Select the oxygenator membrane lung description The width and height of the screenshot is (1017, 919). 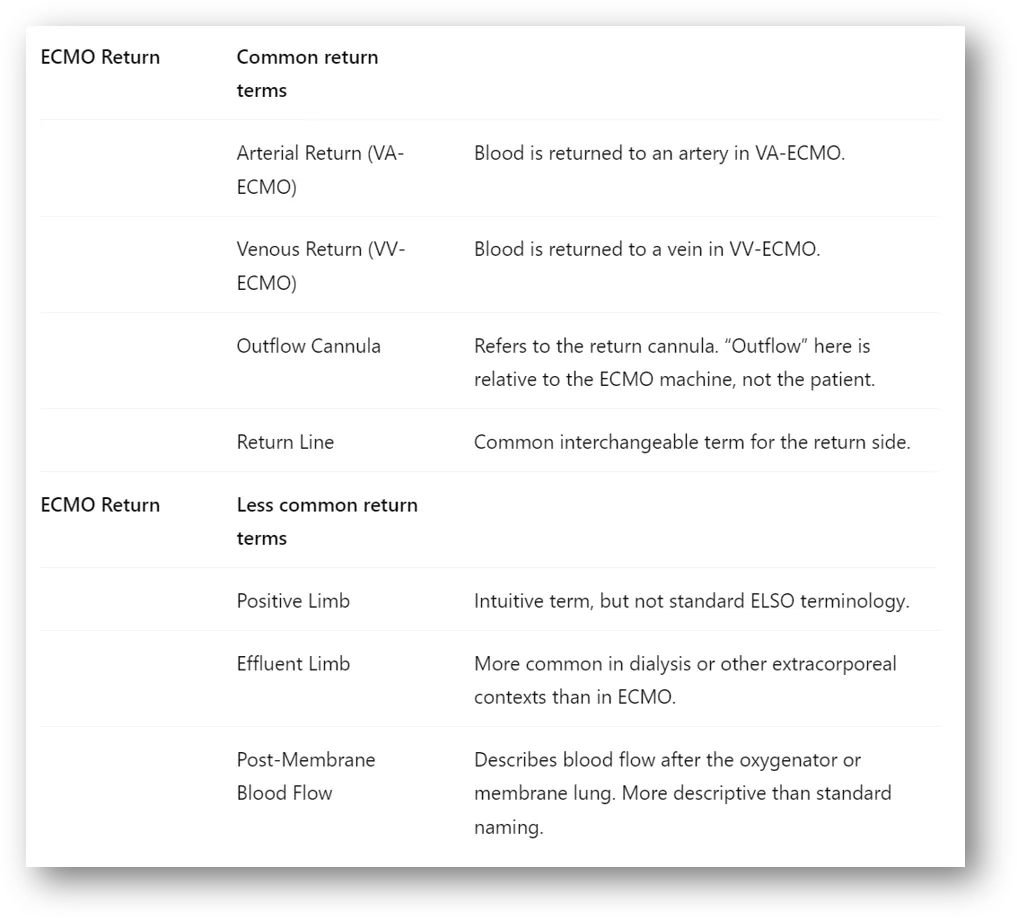pyautogui.click(x=682, y=793)
